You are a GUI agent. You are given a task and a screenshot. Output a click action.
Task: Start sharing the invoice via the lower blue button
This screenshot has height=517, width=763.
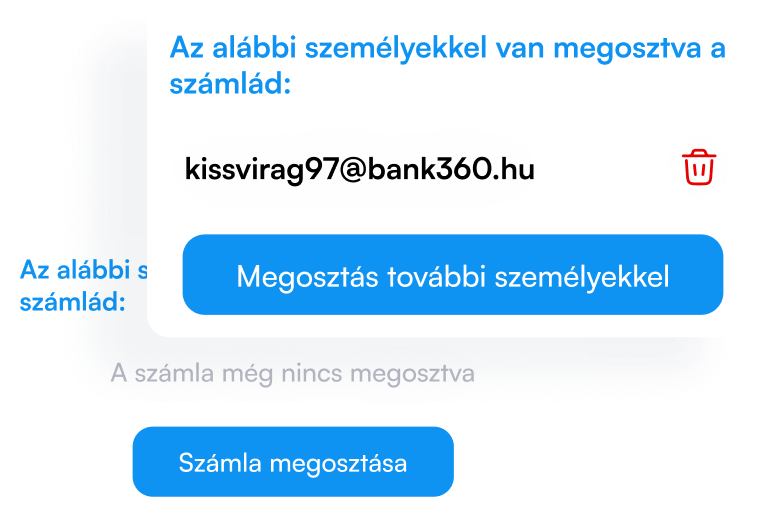coord(293,462)
